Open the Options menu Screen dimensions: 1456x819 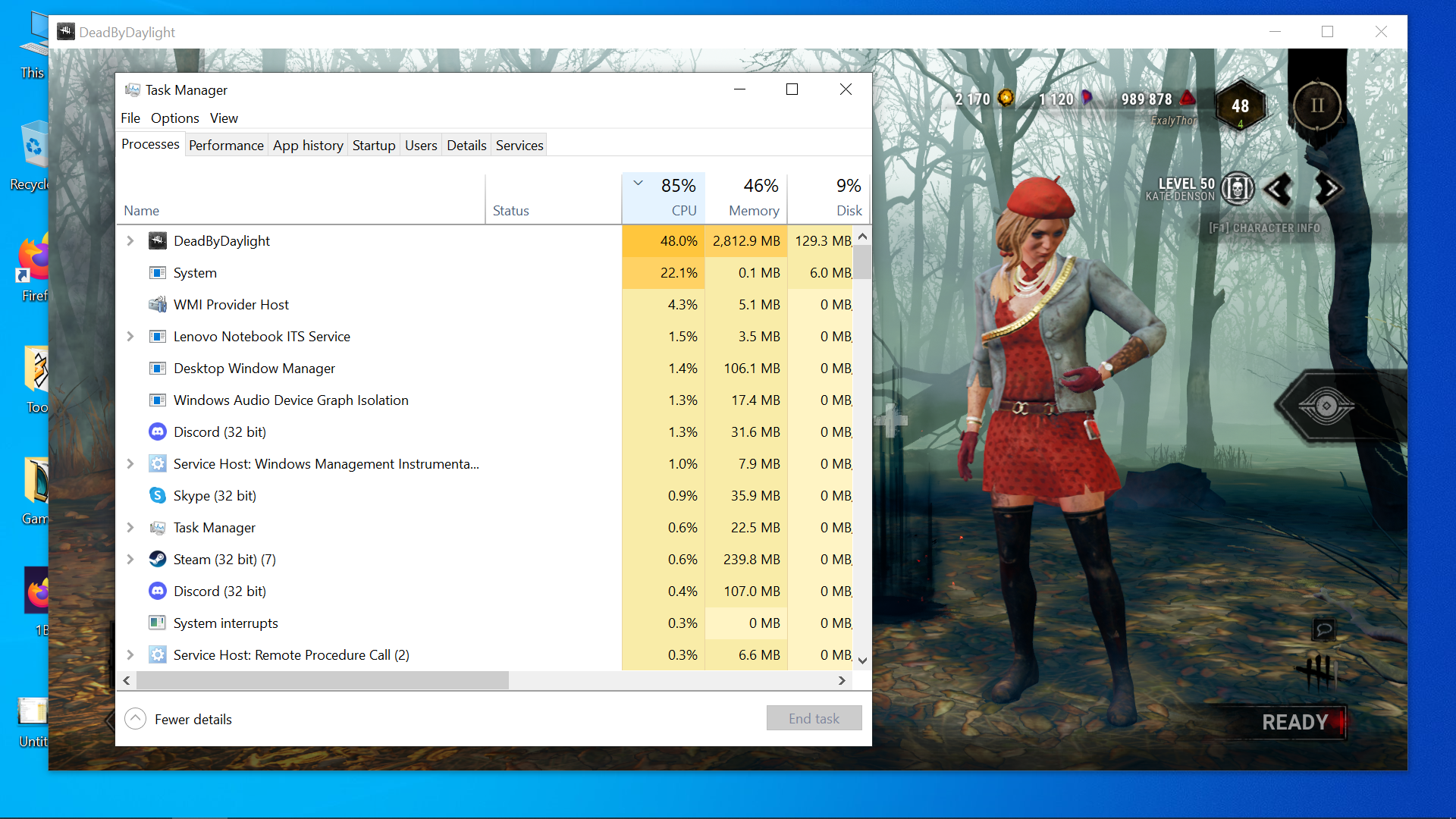pos(174,118)
